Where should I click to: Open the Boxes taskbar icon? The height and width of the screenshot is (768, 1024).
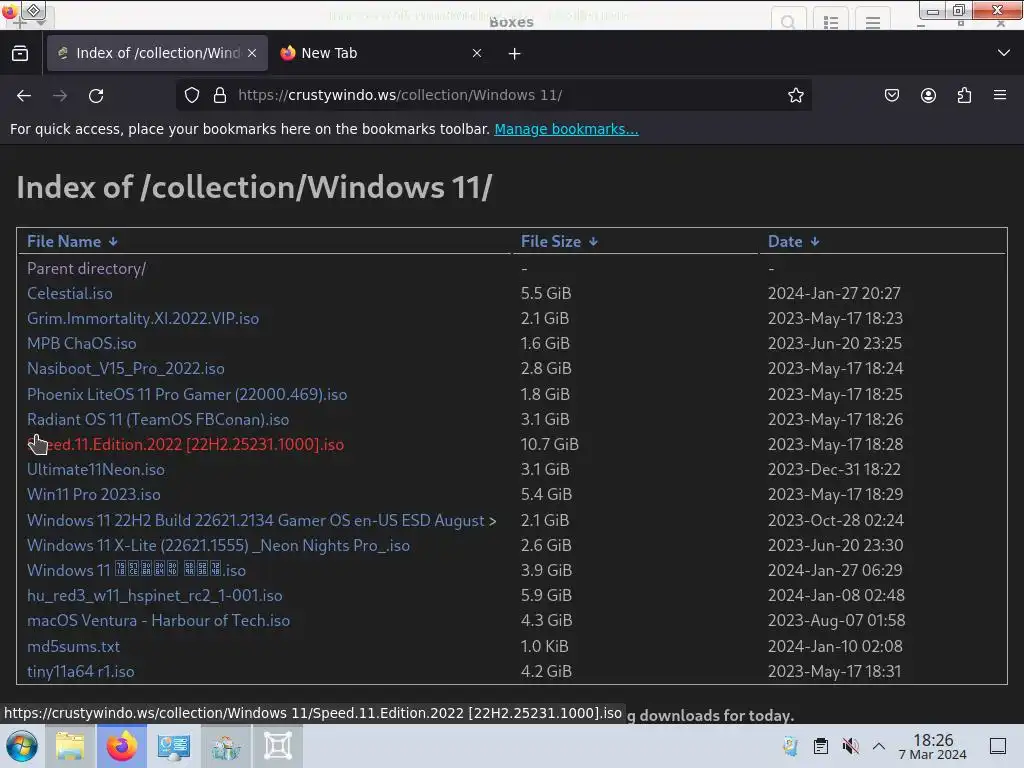point(278,746)
